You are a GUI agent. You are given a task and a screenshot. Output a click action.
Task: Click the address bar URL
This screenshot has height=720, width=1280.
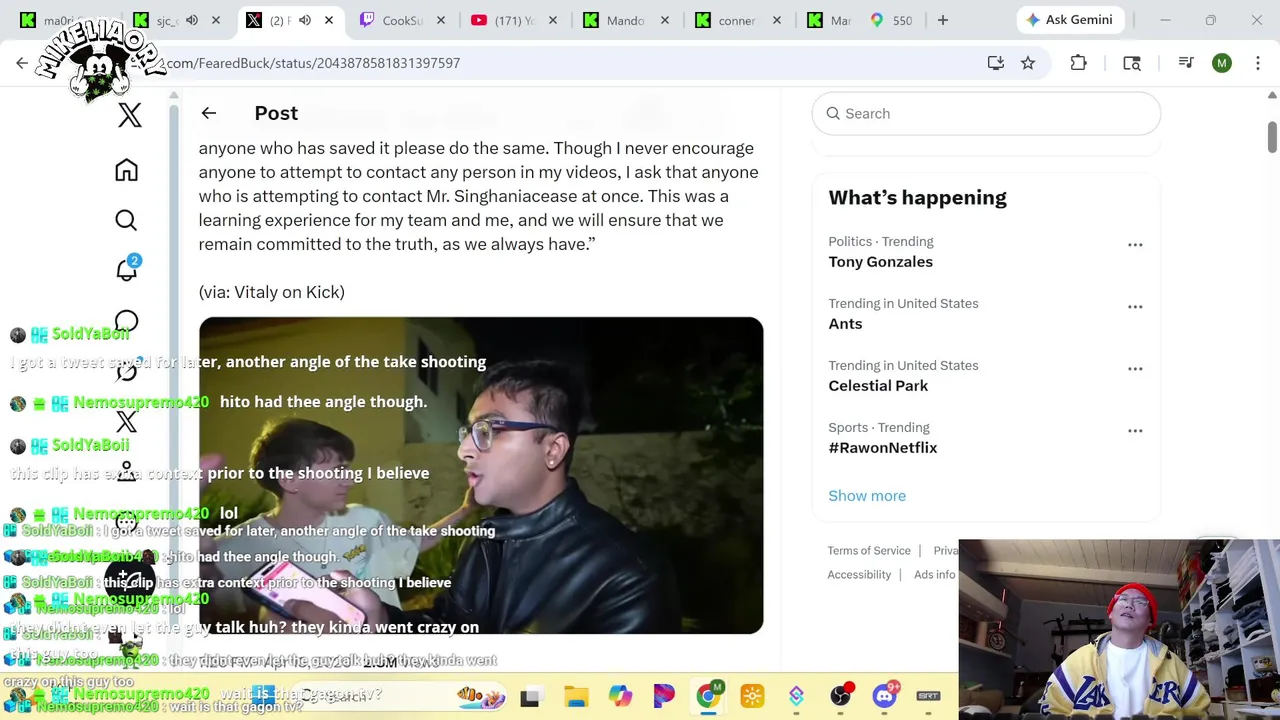(313, 63)
